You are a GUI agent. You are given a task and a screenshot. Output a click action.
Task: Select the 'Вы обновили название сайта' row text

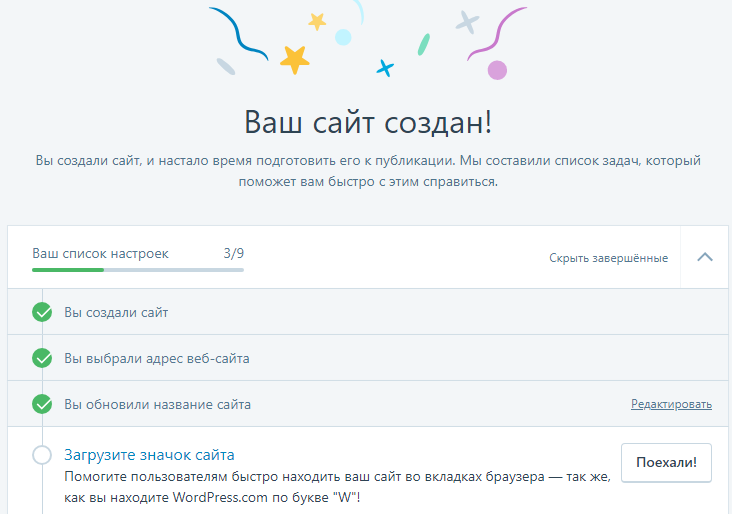(x=157, y=404)
